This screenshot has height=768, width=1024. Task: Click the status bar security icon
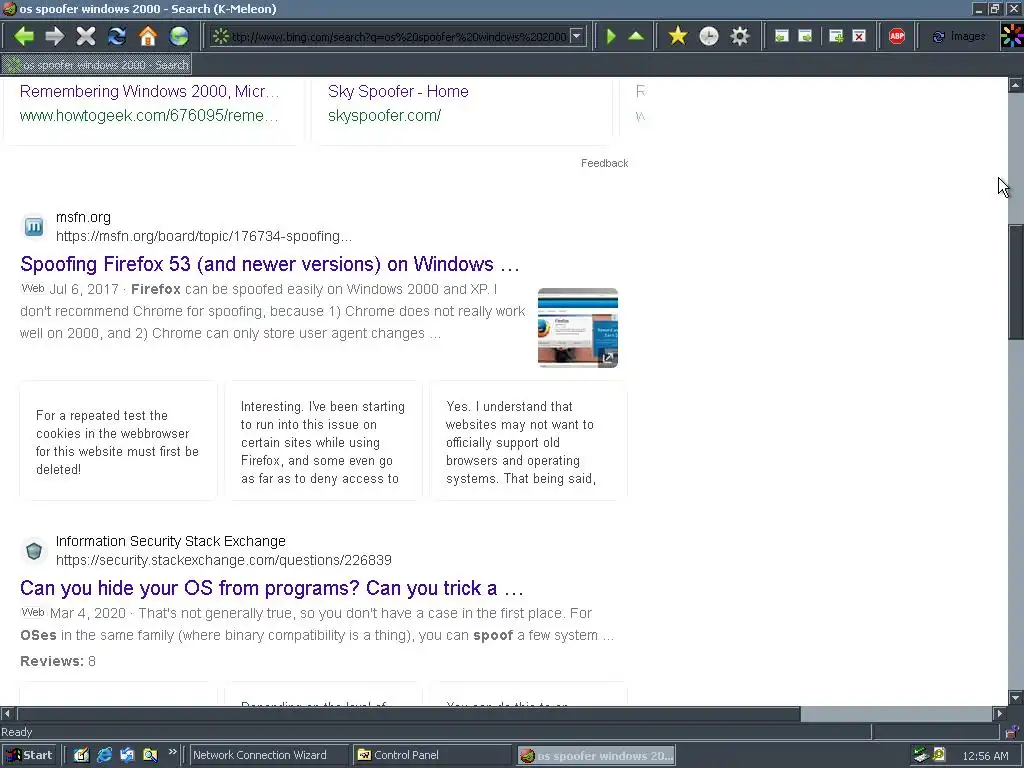coord(1012,732)
